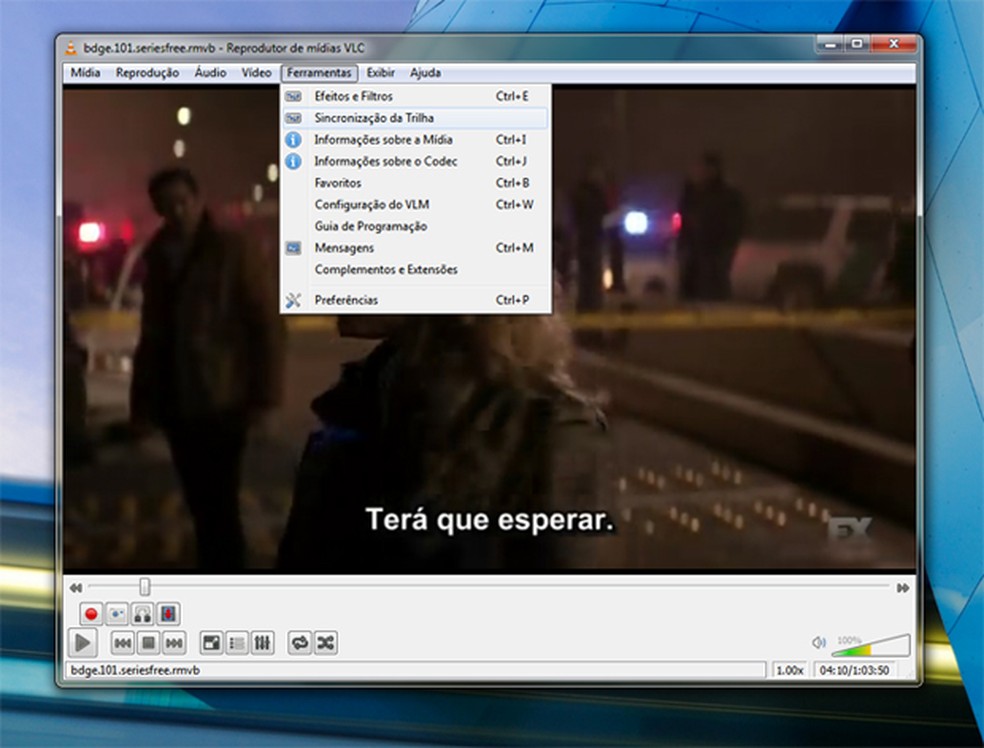
Task: Open the Exibir menu
Action: coord(381,73)
